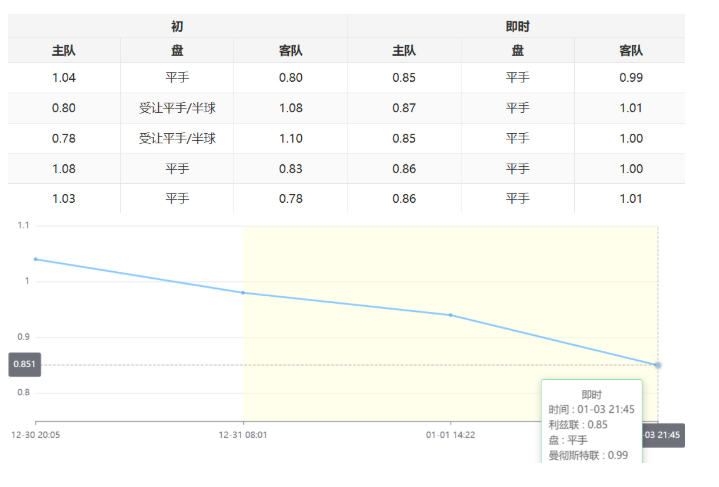Click the 即时 header group cell

[x=517, y=26]
